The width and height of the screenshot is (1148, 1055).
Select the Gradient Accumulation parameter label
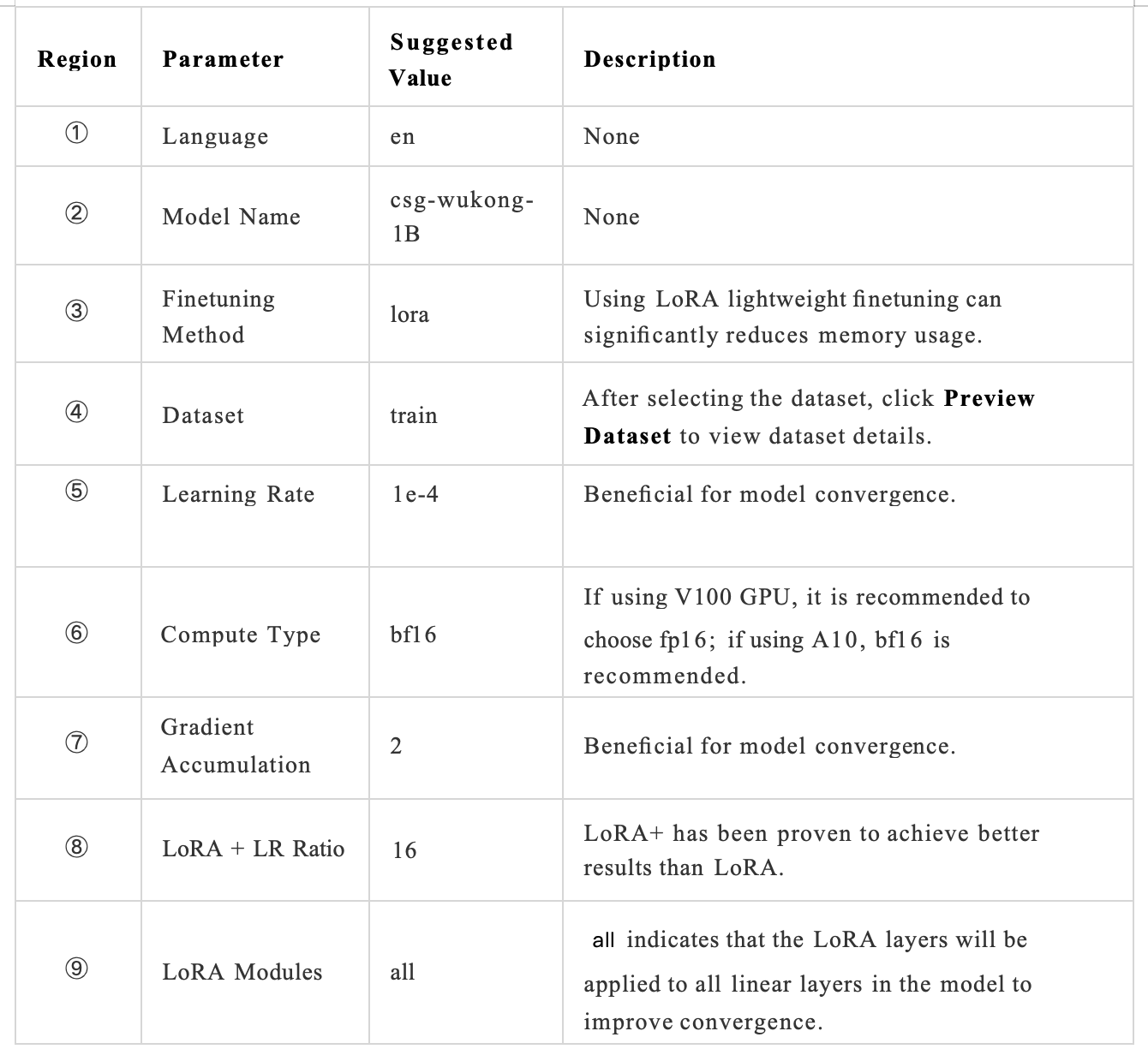coord(236,746)
